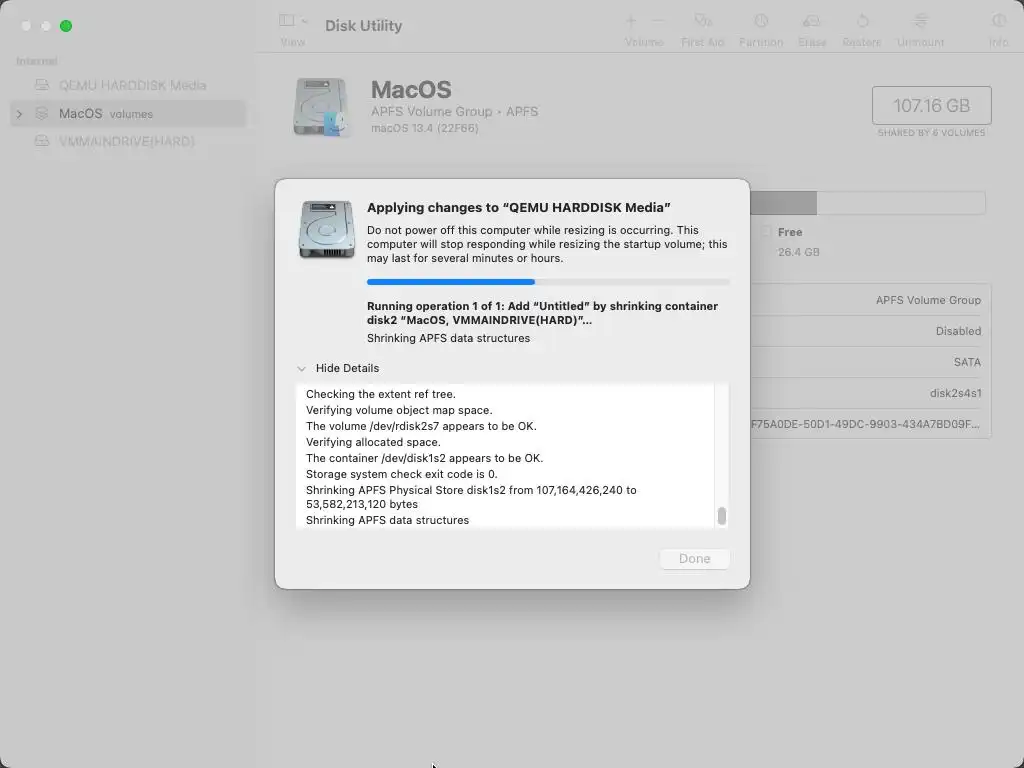
Task: Click the 107.16 GB capacity box
Action: pyautogui.click(x=931, y=105)
